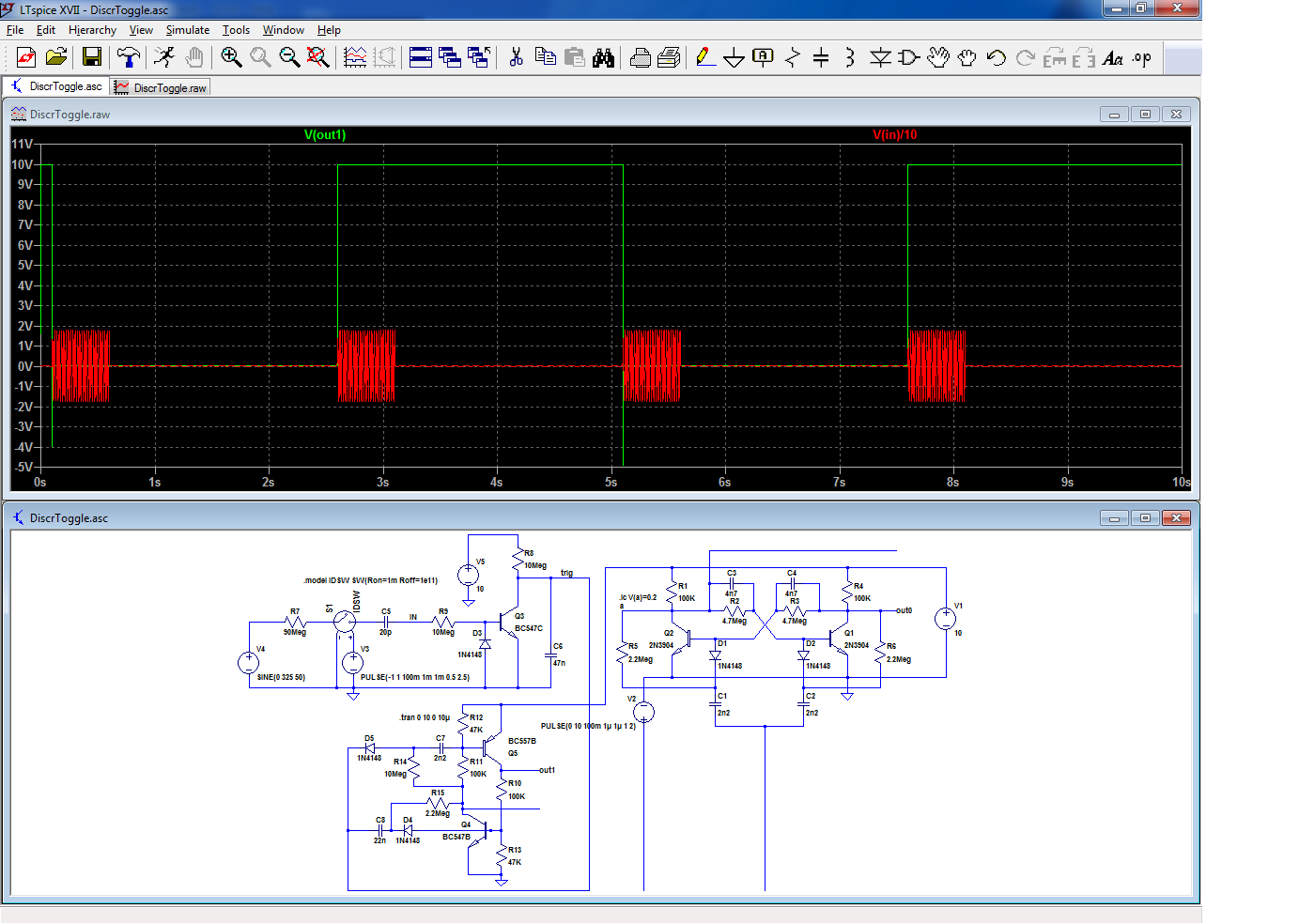Maximize the DiscrToggle.raw plot window

tap(1145, 114)
